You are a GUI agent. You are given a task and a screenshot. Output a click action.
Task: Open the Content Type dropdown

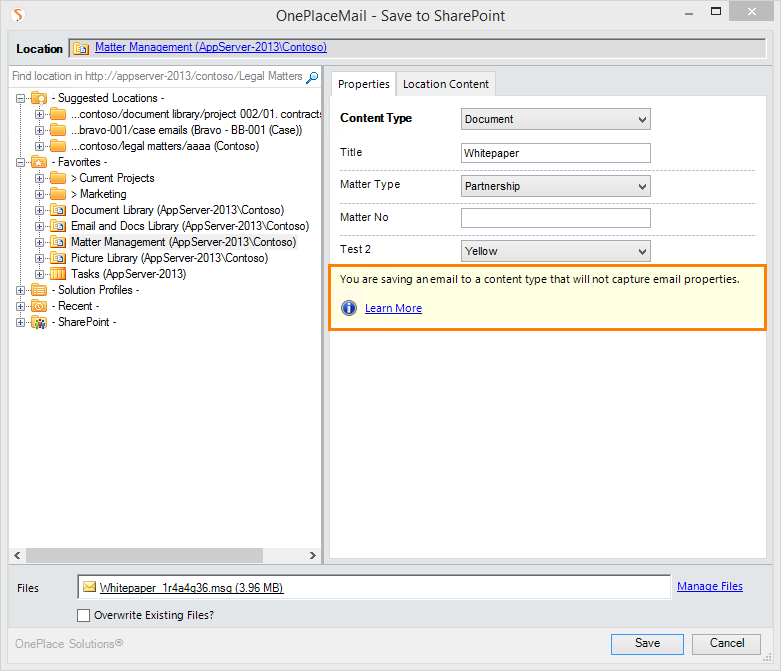coord(555,119)
